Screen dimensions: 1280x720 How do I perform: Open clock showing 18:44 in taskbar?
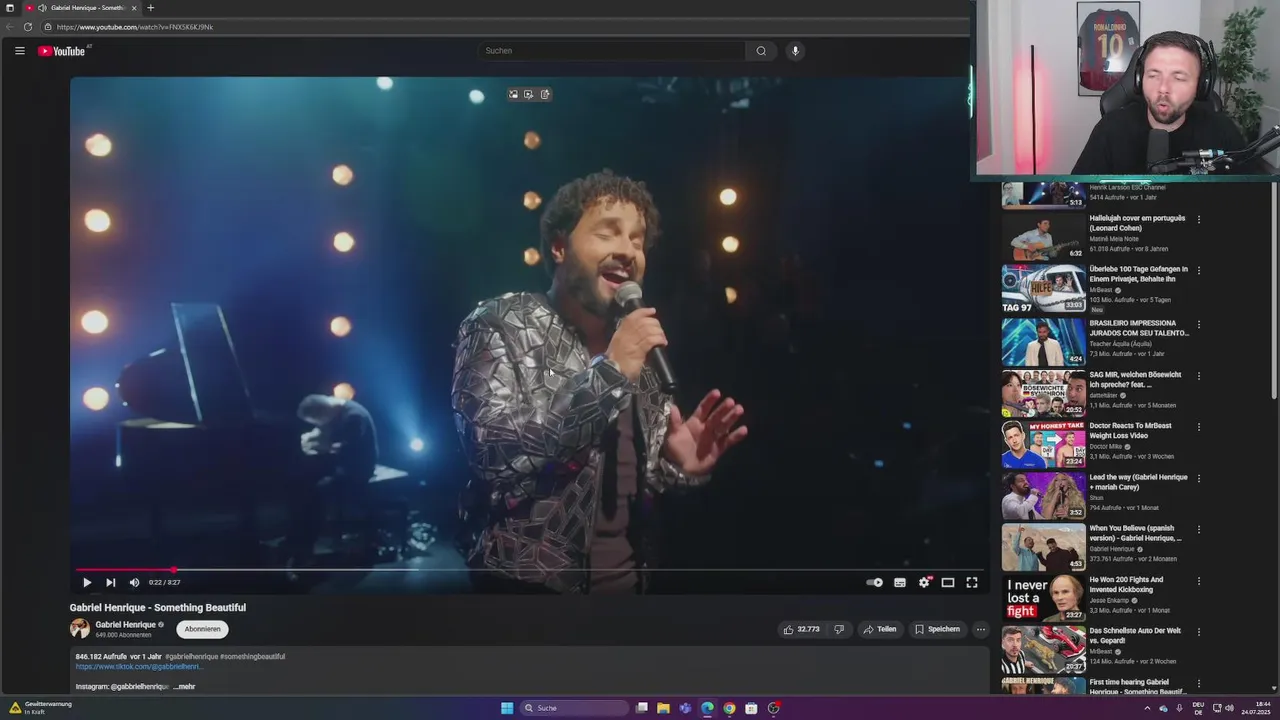click(x=1255, y=708)
